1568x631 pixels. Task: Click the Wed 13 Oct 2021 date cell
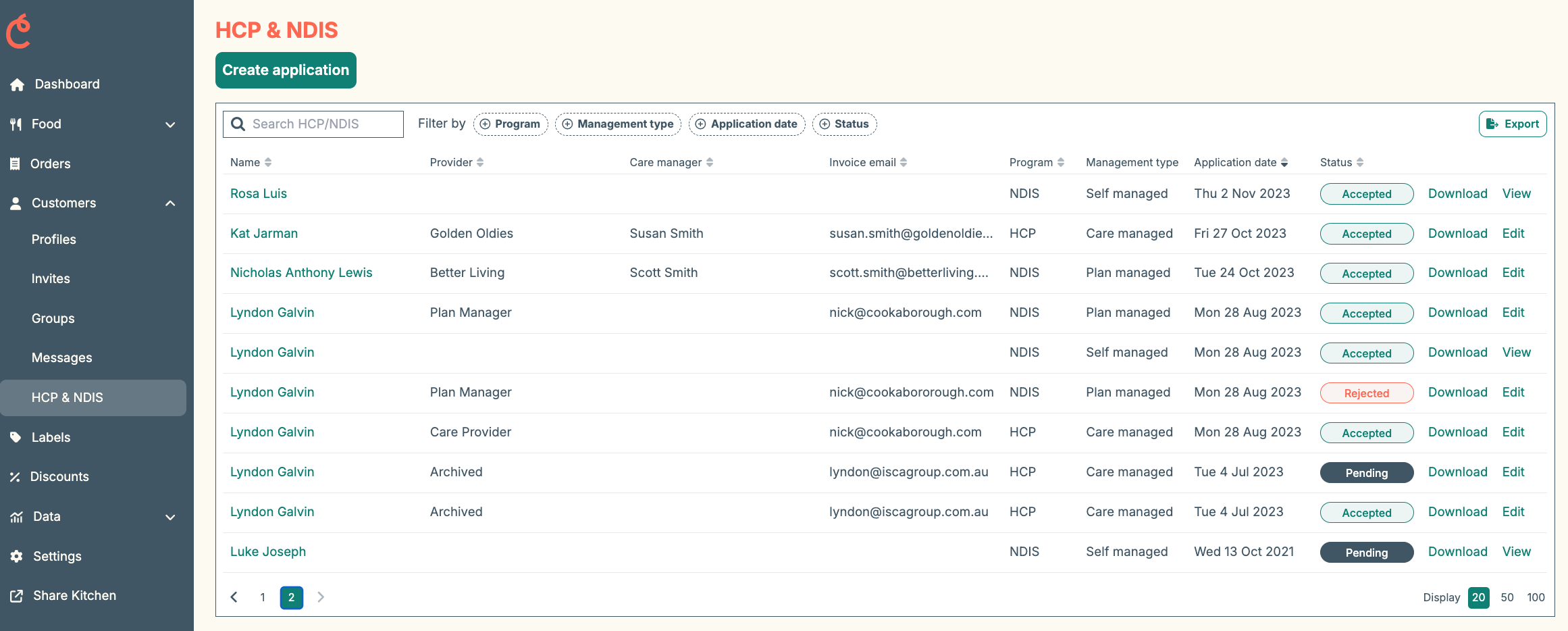pos(1244,552)
